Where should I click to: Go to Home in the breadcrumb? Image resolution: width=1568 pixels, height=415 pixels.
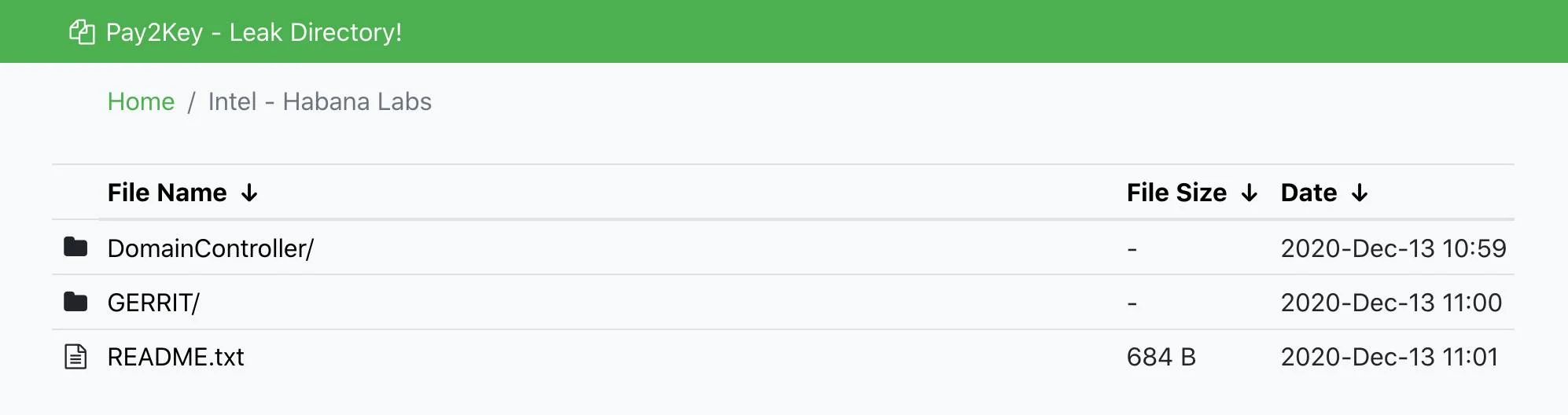[141, 101]
